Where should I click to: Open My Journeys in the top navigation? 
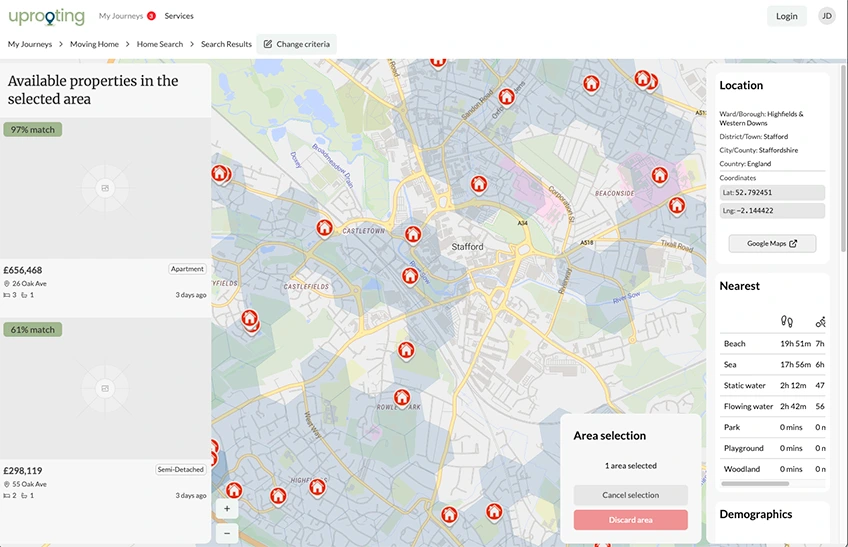[x=120, y=16]
